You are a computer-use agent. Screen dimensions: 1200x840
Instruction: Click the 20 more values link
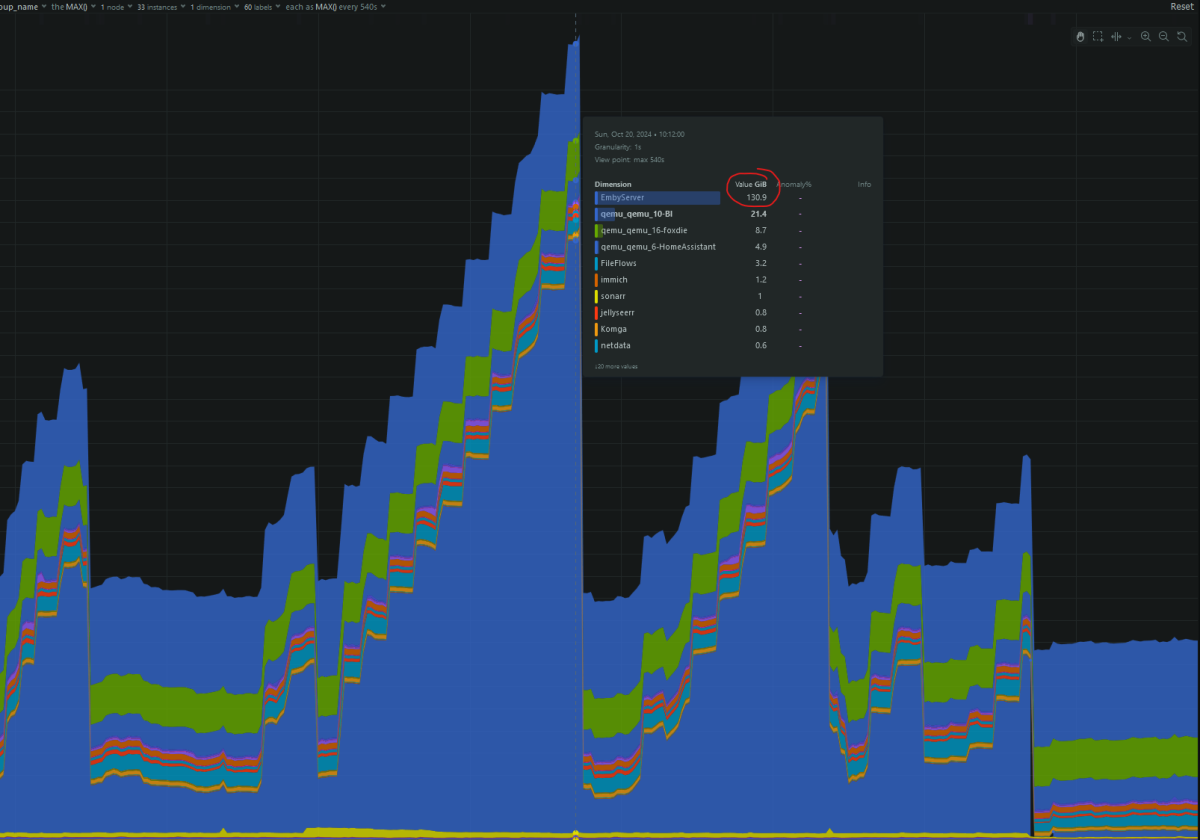click(x=616, y=367)
